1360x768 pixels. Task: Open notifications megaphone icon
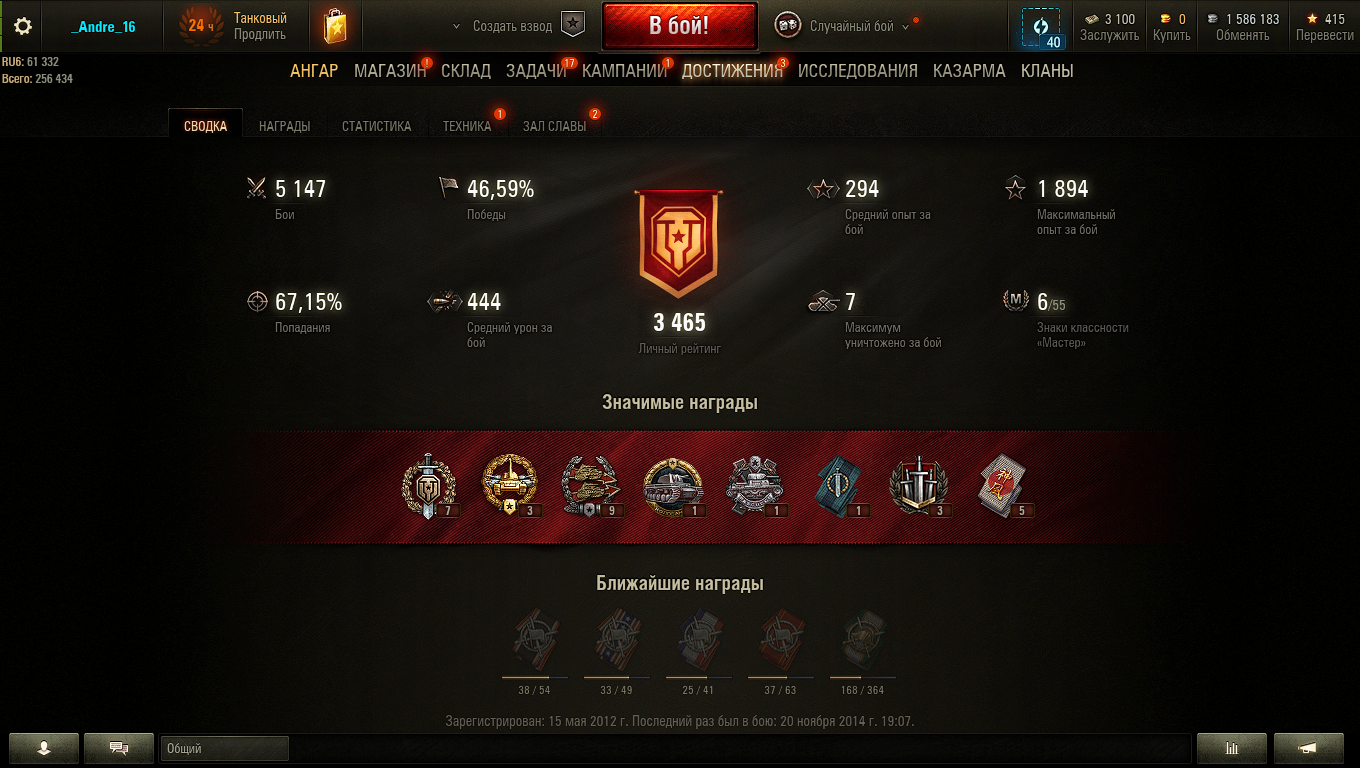point(1308,748)
